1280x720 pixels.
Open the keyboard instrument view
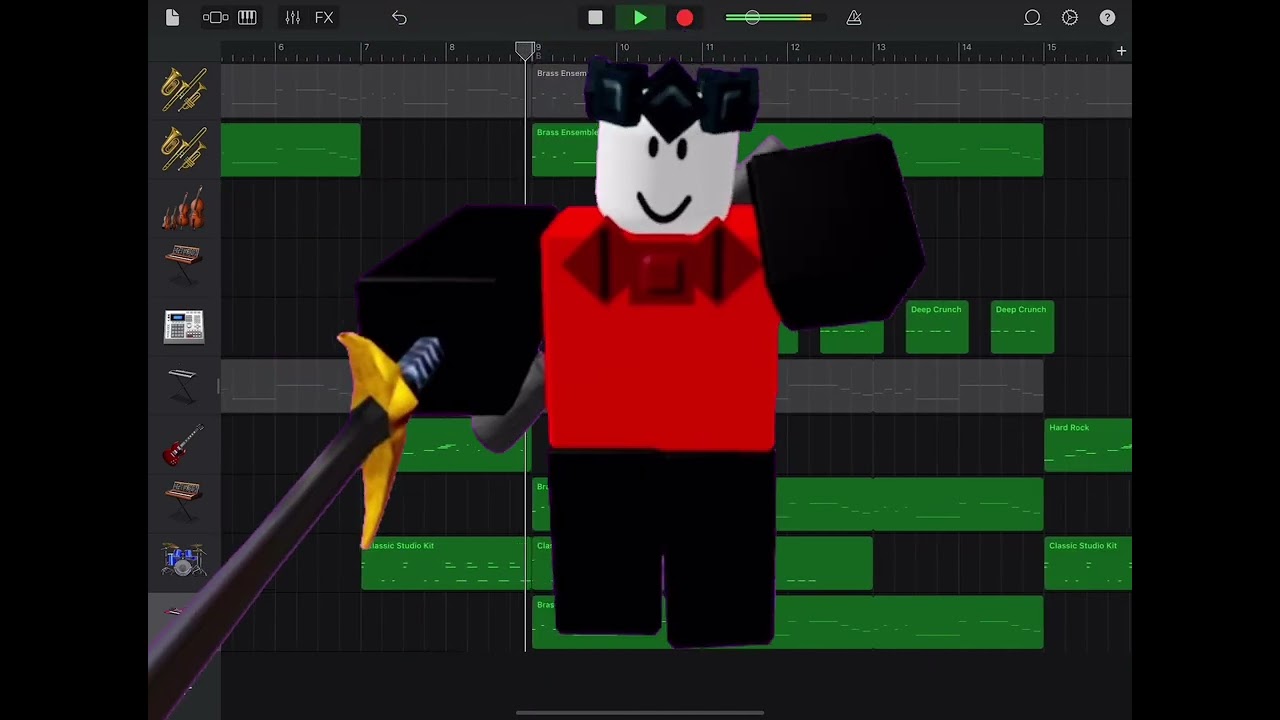(247, 18)
